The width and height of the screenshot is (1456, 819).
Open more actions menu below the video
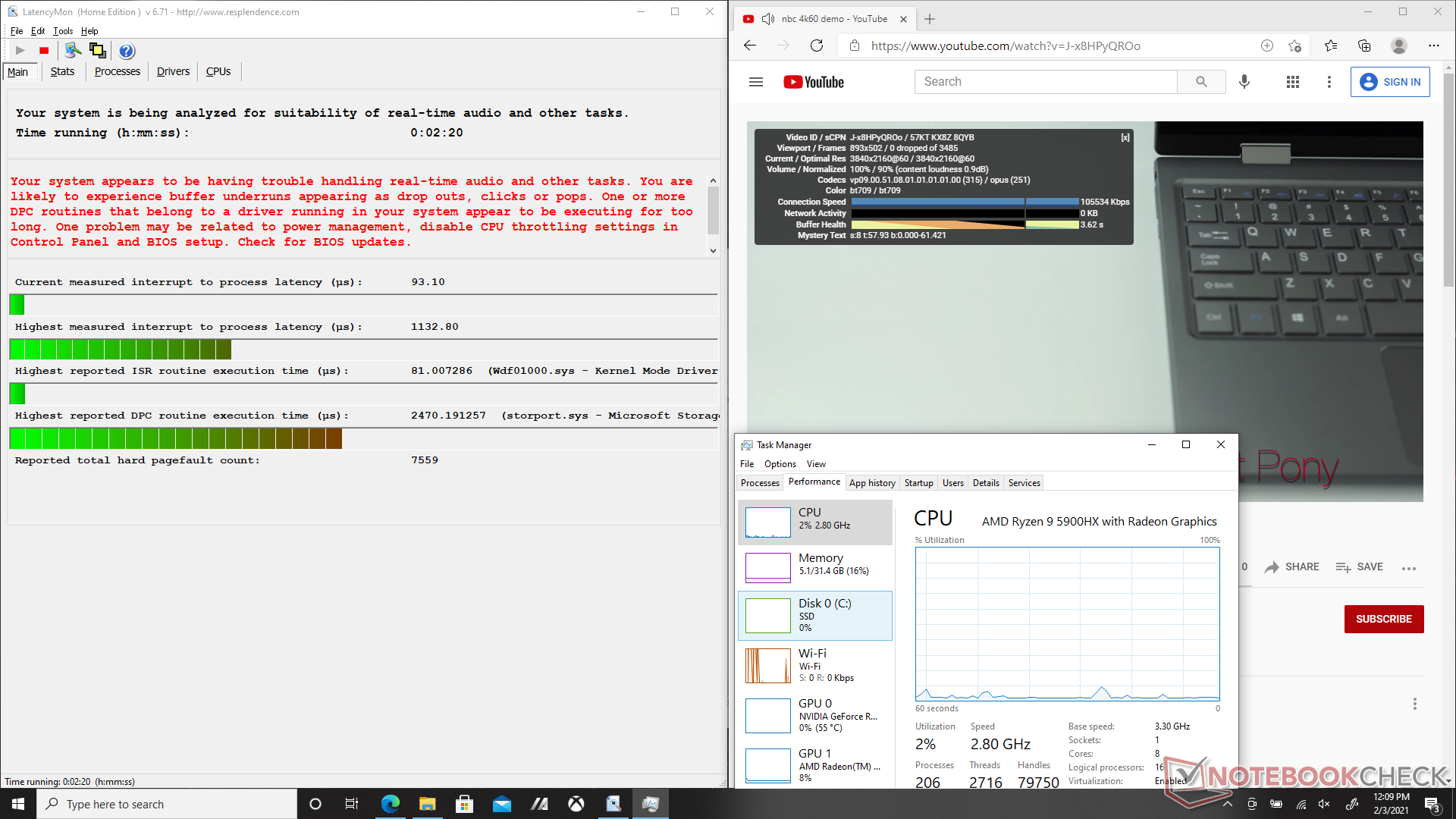point(1409,567)
